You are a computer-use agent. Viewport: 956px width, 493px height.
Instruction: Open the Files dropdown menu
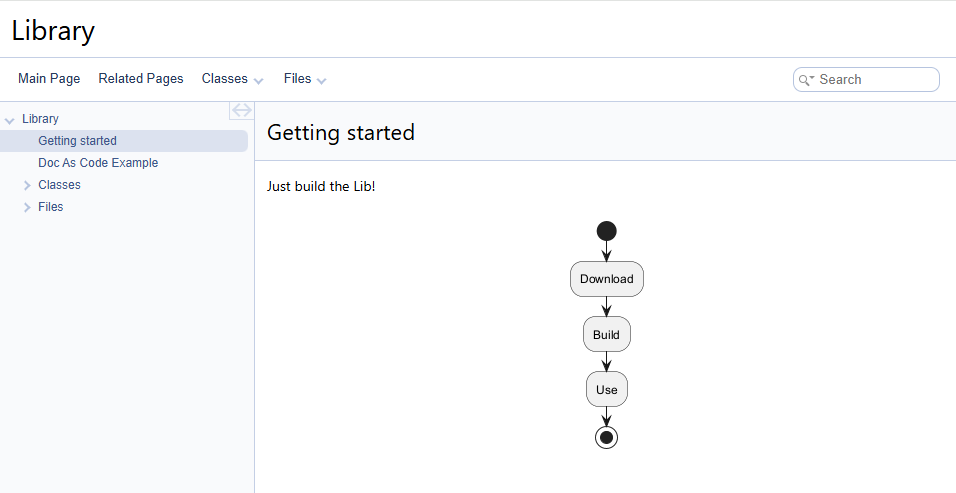pos(305,79)
